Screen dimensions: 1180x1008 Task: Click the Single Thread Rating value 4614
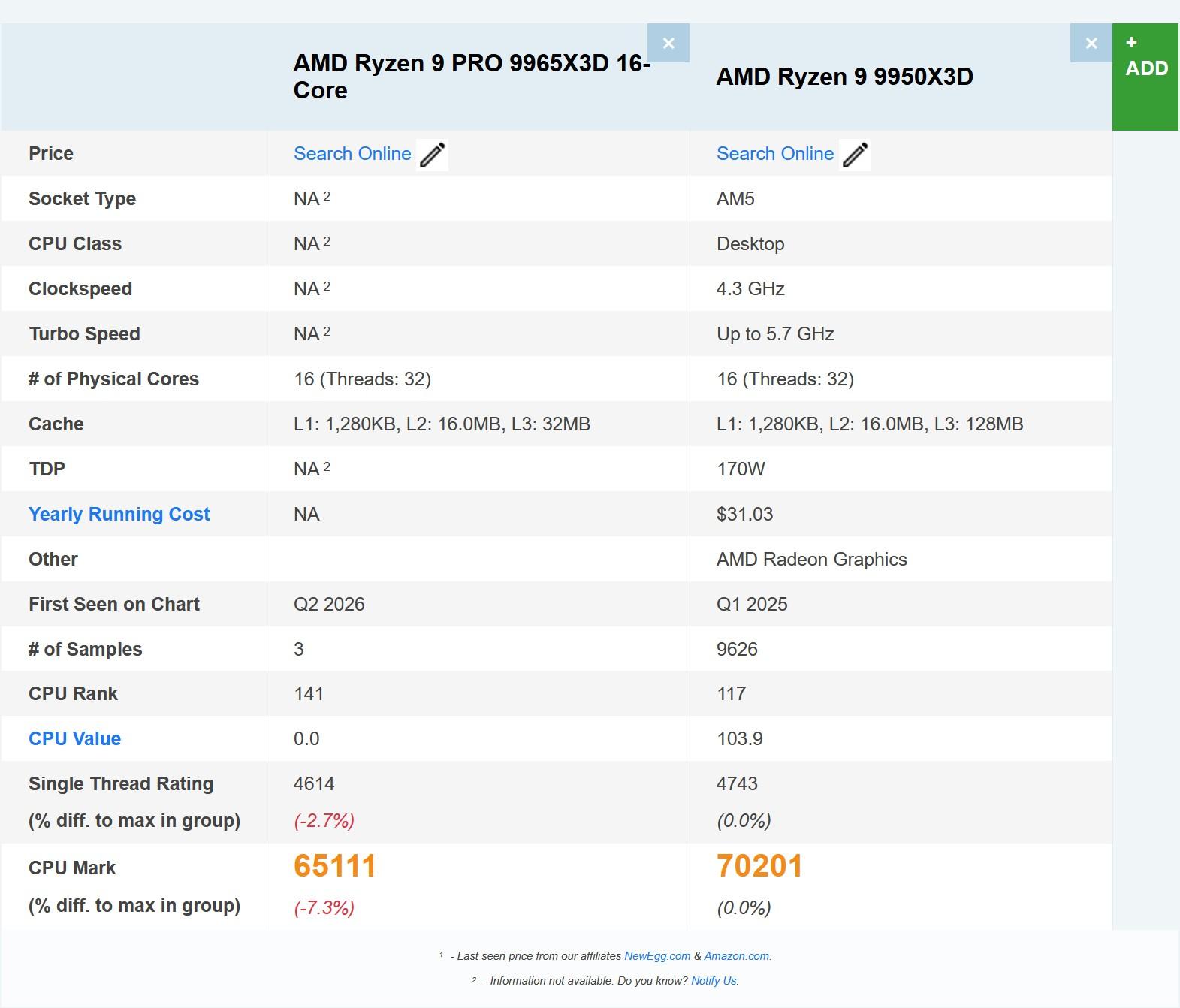314,783
